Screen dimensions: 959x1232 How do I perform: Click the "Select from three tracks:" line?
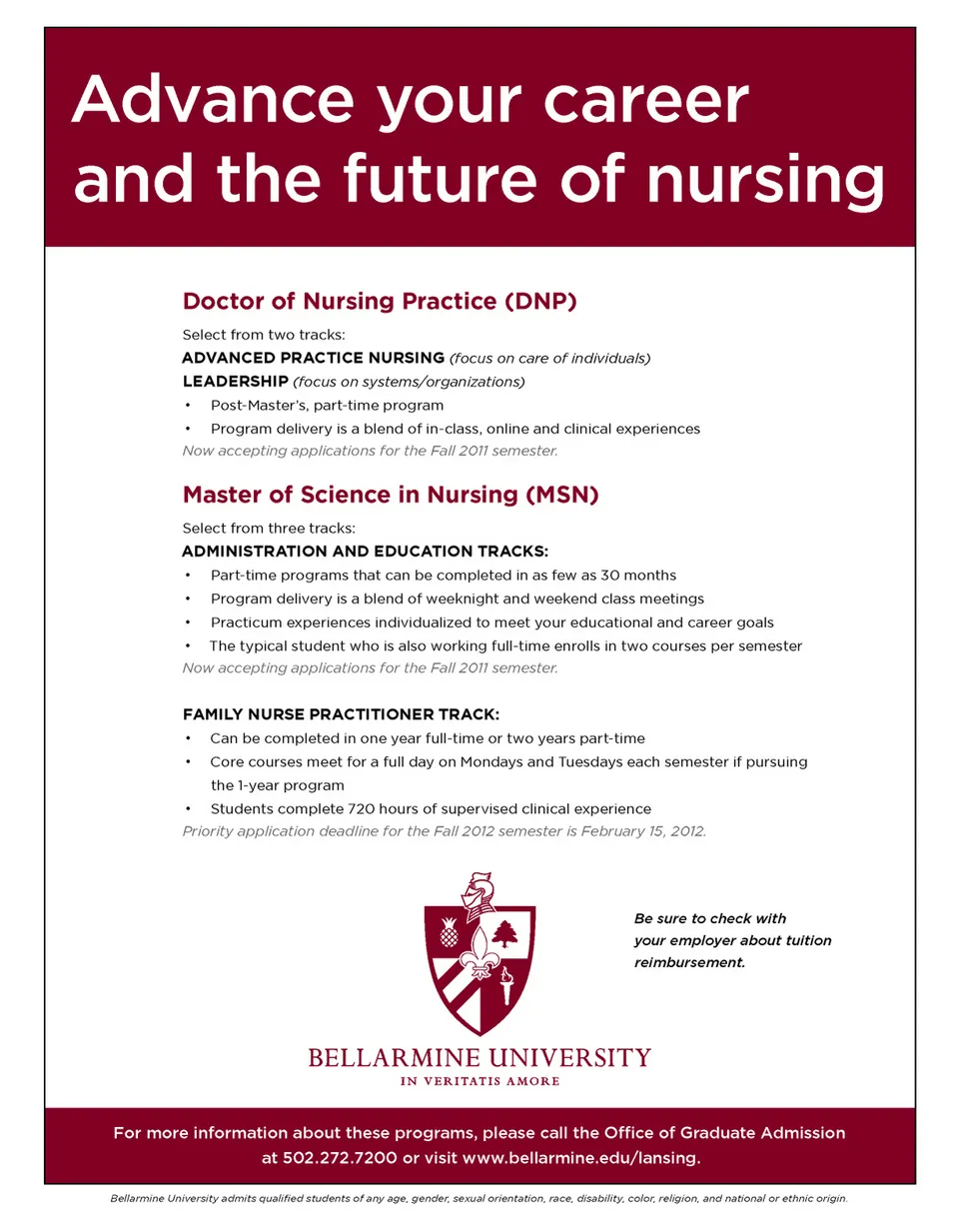269,529
